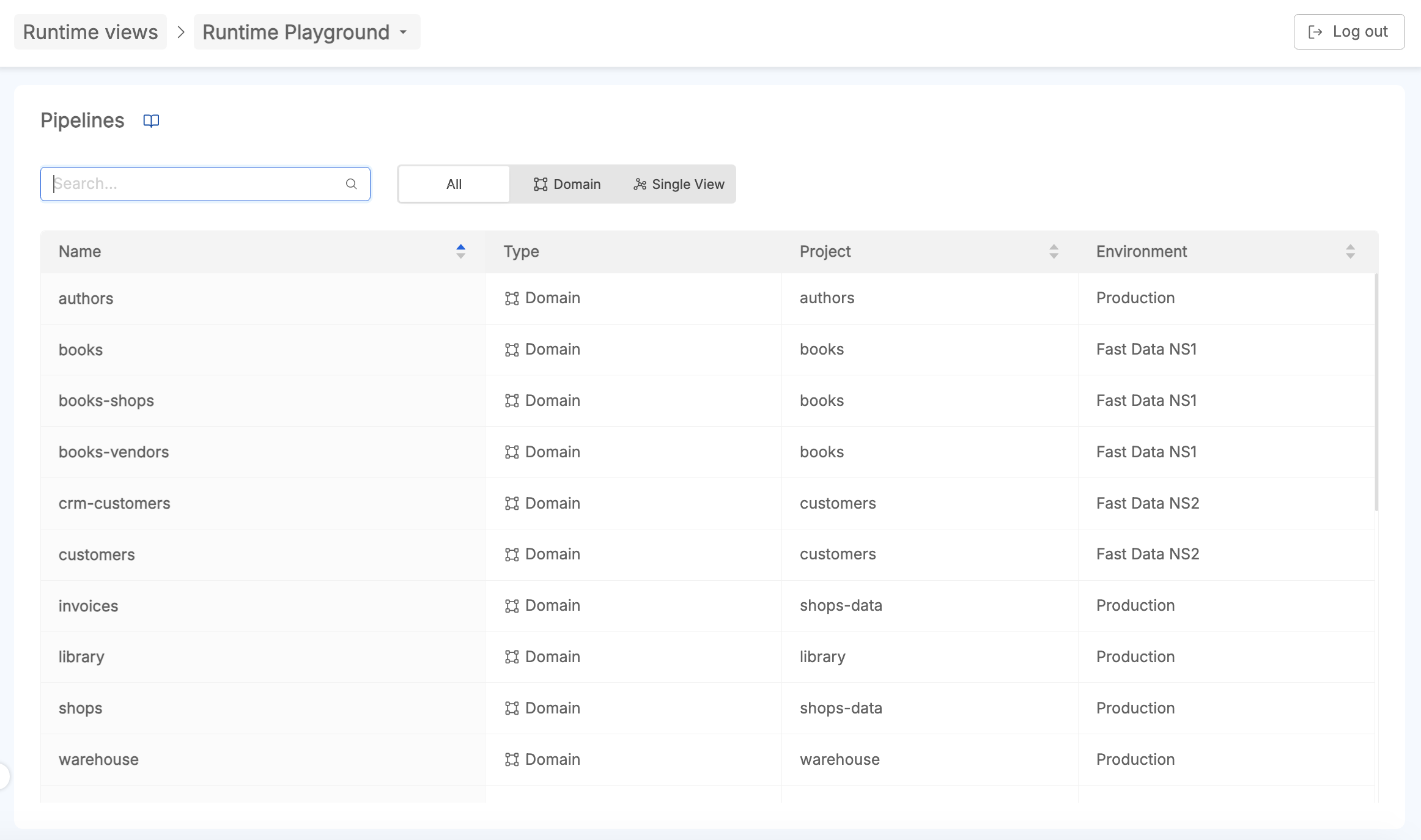Toggle the sort arrows on the Name column
The width and height of the screenshot is (1421, 840).
point(460,251)
